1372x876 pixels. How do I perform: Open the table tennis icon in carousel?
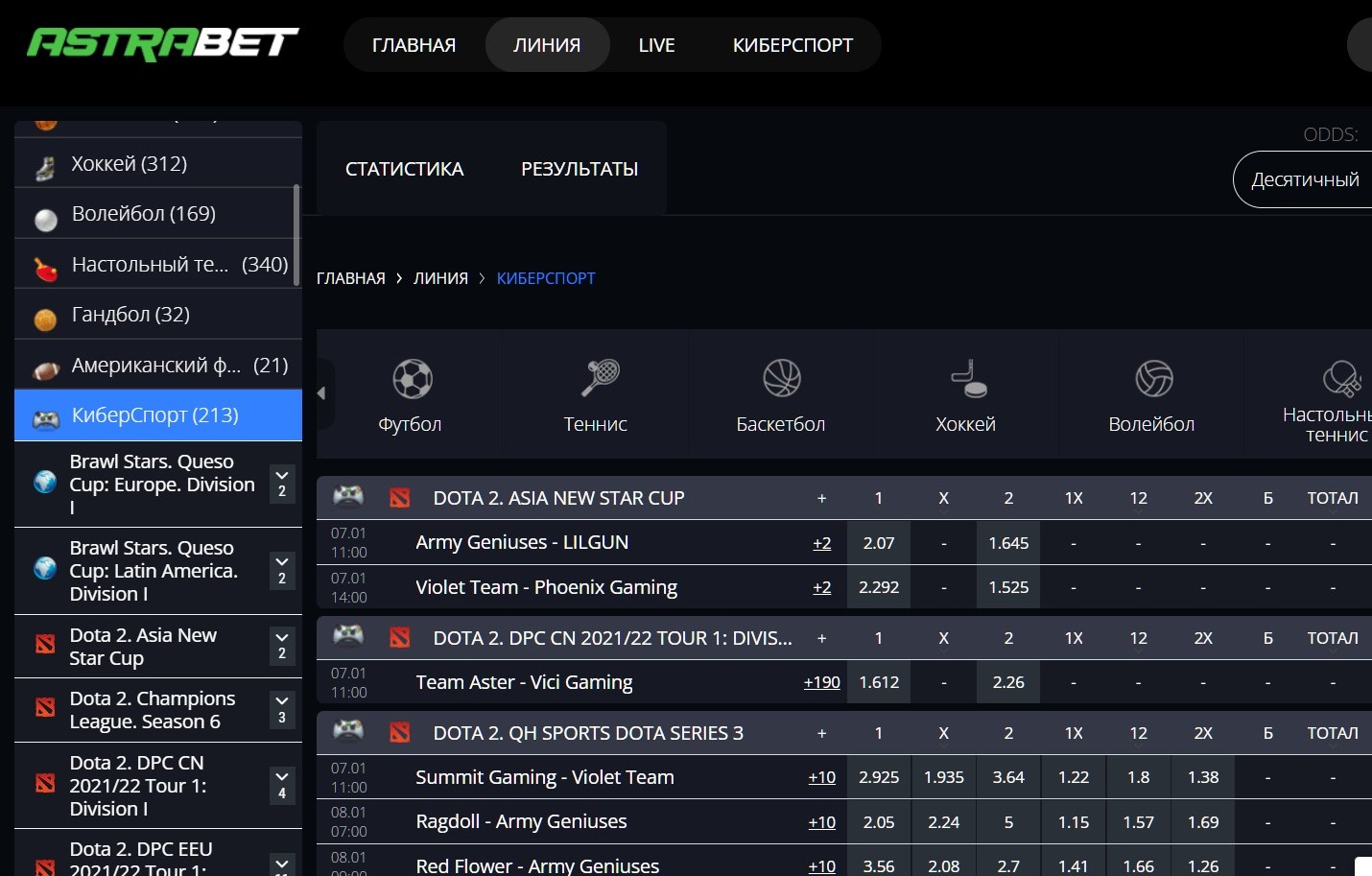1341,378
